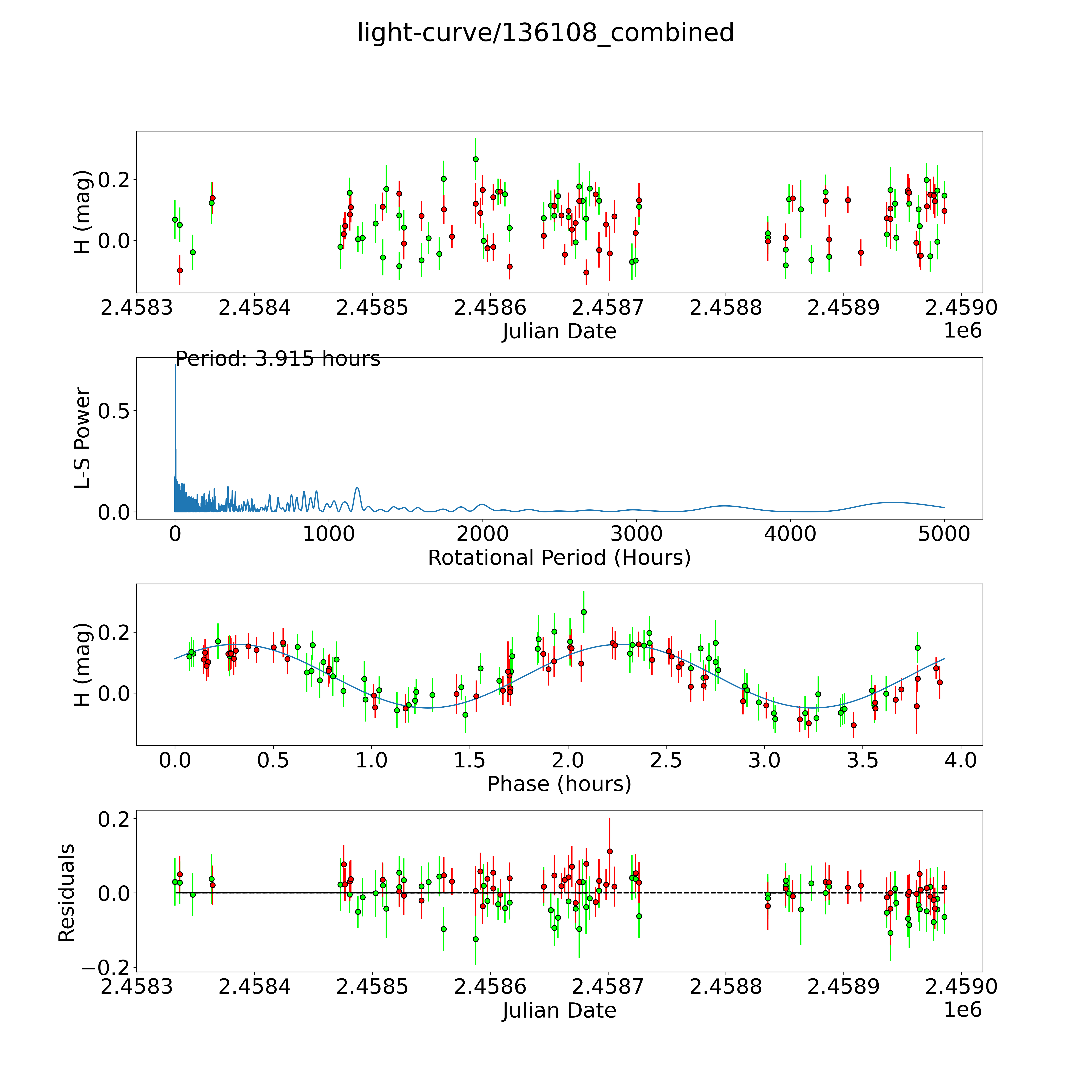Click the '3.5' tick on phase axis
Screen dimensions: 1092x1092
coord(862,760)
